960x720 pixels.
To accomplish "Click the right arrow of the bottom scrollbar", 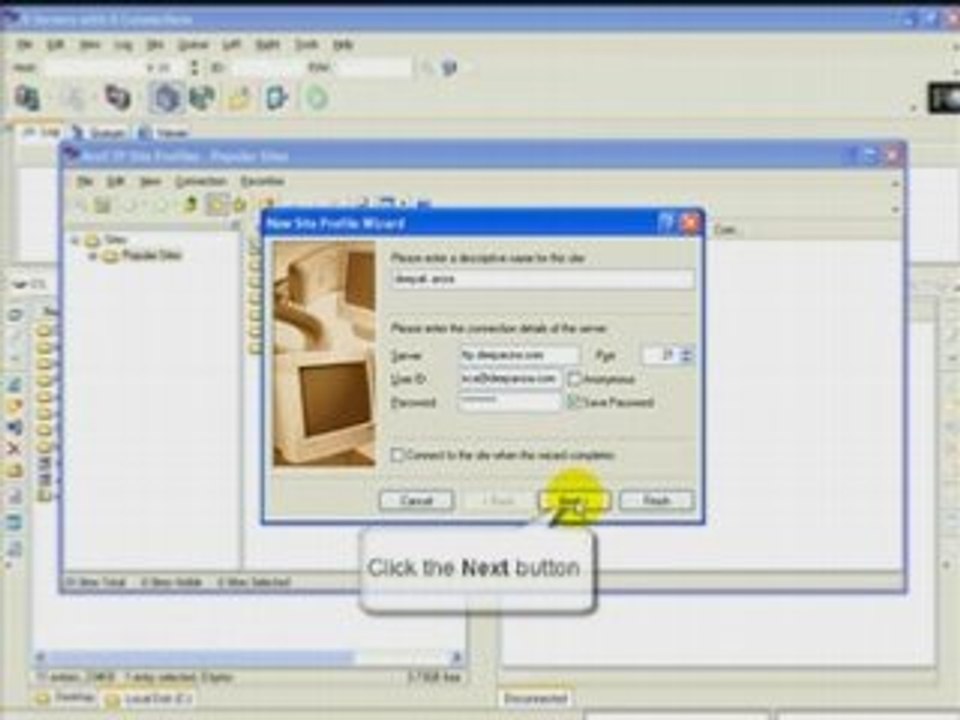I will coord(457,658).
